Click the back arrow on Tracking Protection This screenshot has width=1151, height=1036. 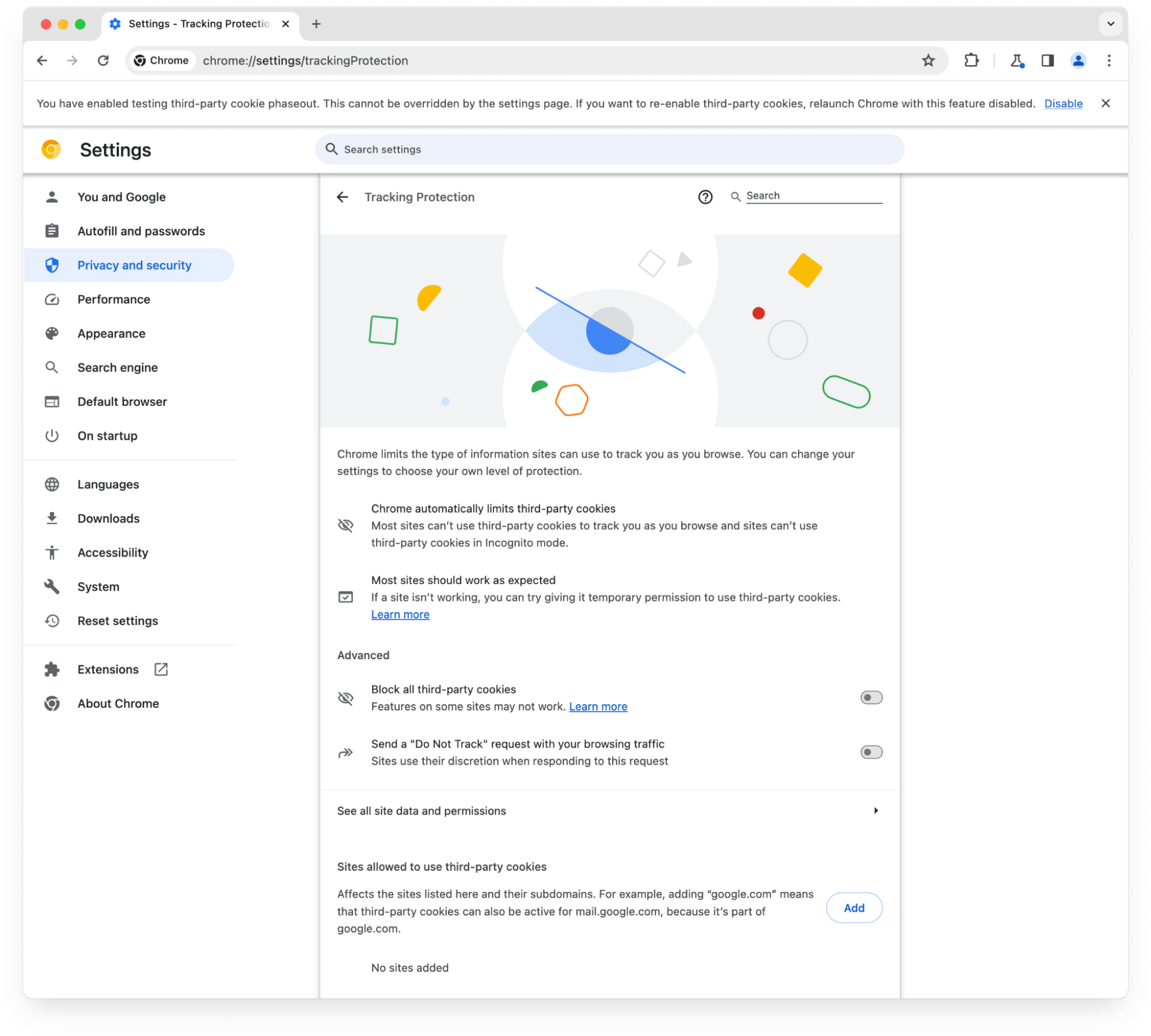[344, 197]
